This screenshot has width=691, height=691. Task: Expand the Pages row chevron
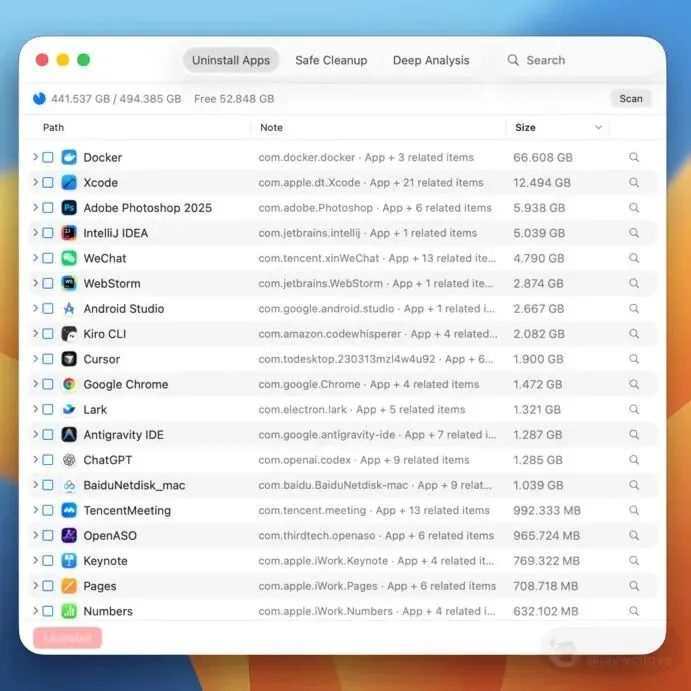pos(35,585)
